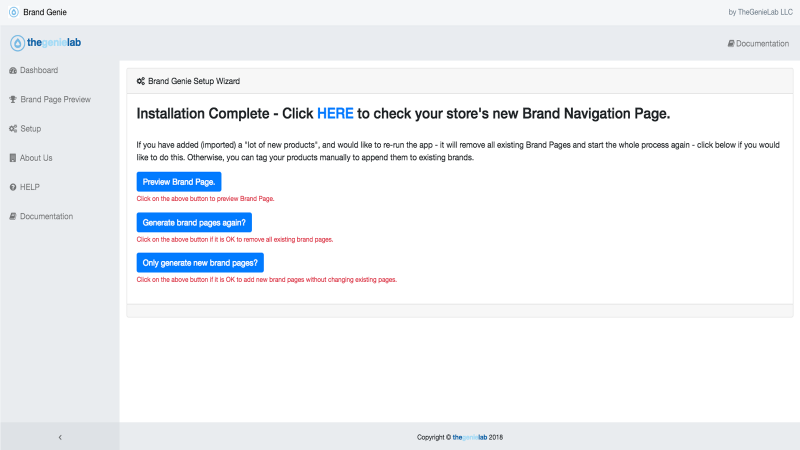Viewport: 800px width, 450px height.
Task: Click thegenielab link in the footer copyright
Action: coord(469,437)
